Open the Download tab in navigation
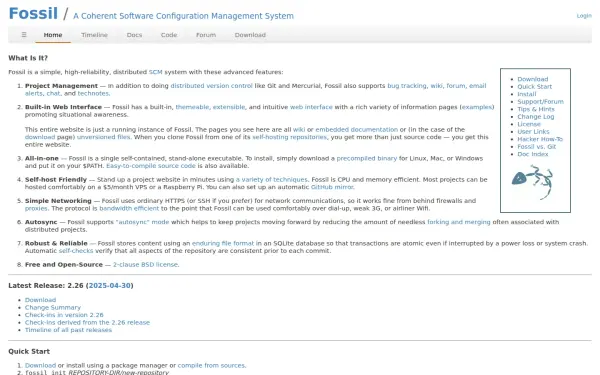600x375 pixels. [x=250, y=35]
